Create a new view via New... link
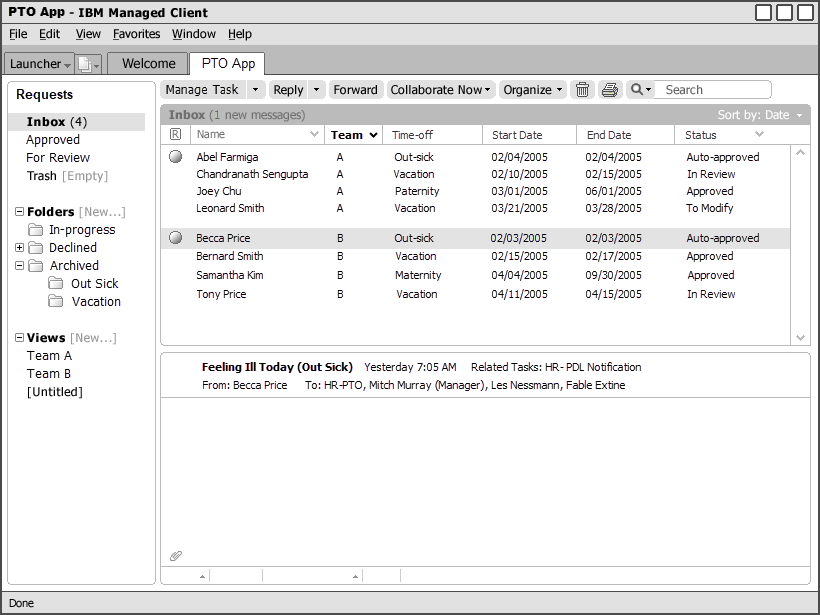The image size is (820, 615). (x=93, y=338)
